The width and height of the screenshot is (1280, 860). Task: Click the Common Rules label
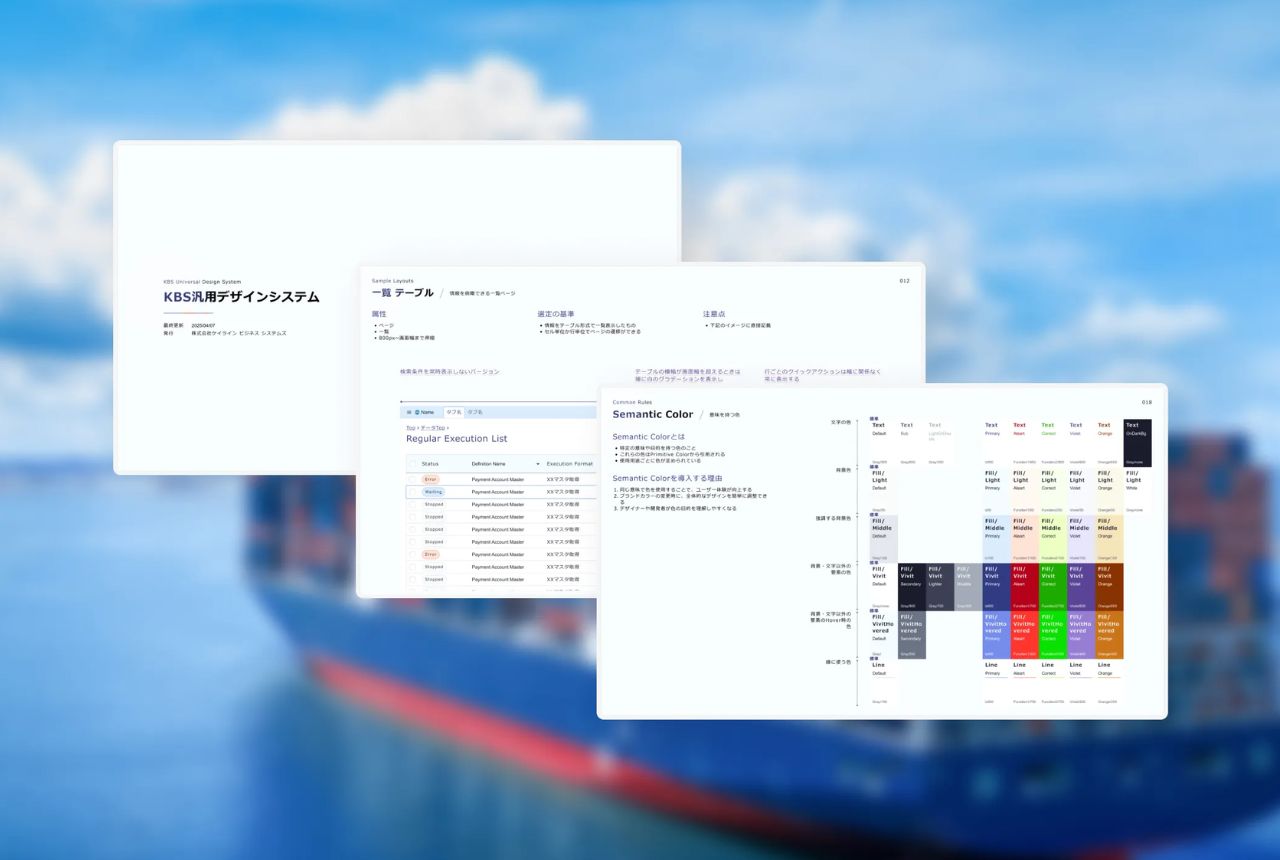[x=632, y=402]
